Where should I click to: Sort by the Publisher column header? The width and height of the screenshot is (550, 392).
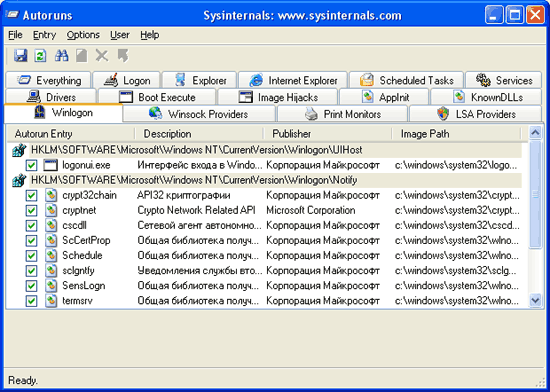click(327, 134)
